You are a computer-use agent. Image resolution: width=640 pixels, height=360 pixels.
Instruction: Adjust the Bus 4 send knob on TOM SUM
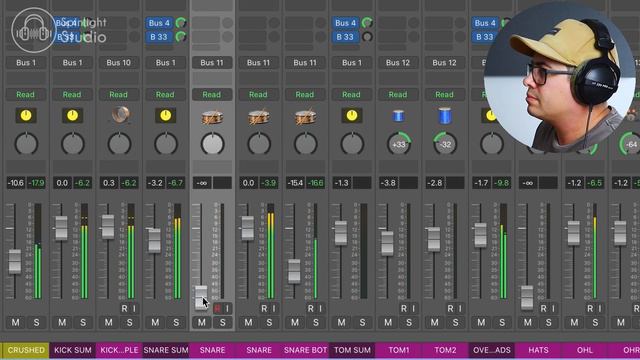[x=367, y=23]
